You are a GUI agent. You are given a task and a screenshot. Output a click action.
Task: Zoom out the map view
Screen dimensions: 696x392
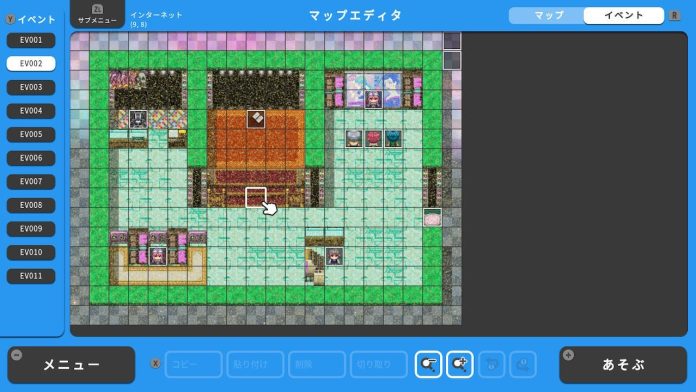[x=428, y=364]
